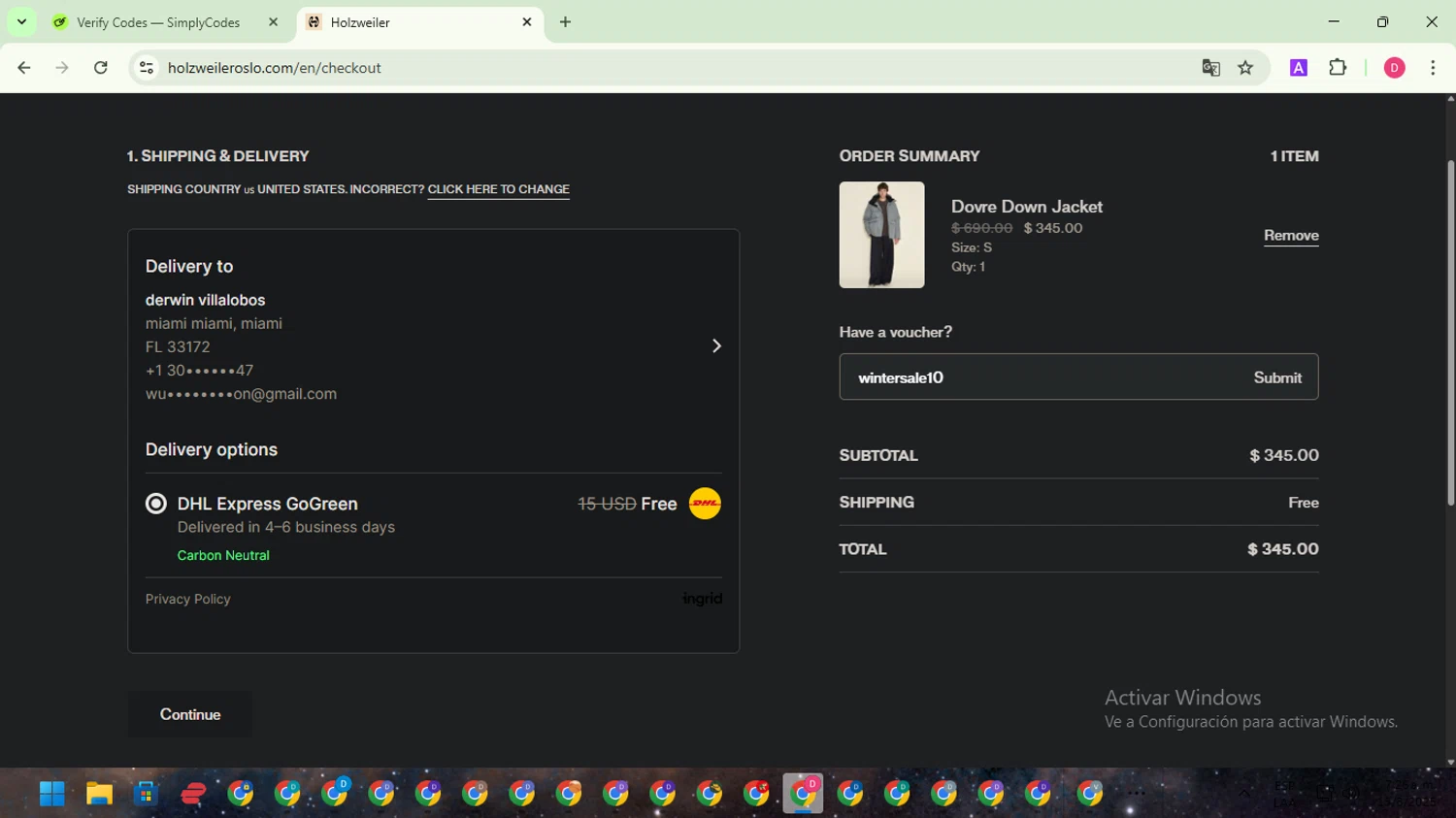
Task: Click the 1 ITEM count text
Action: pos(1294,156)
